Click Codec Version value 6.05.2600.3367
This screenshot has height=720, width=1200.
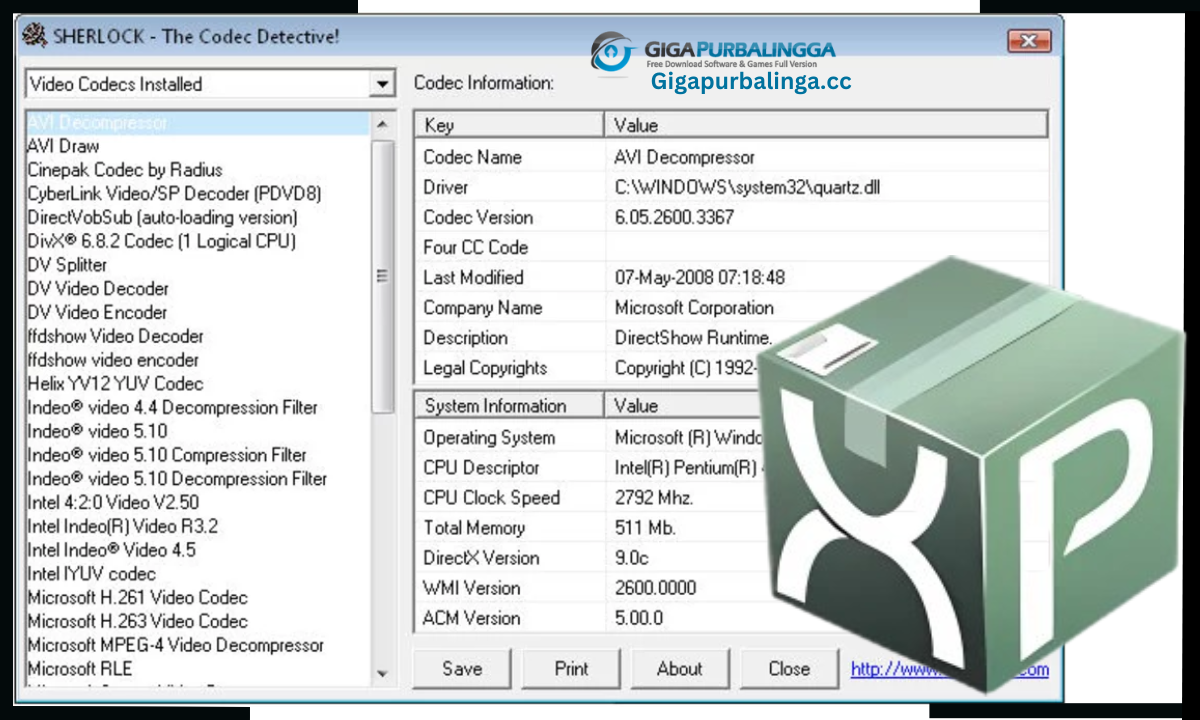click(x=674, y=217)
